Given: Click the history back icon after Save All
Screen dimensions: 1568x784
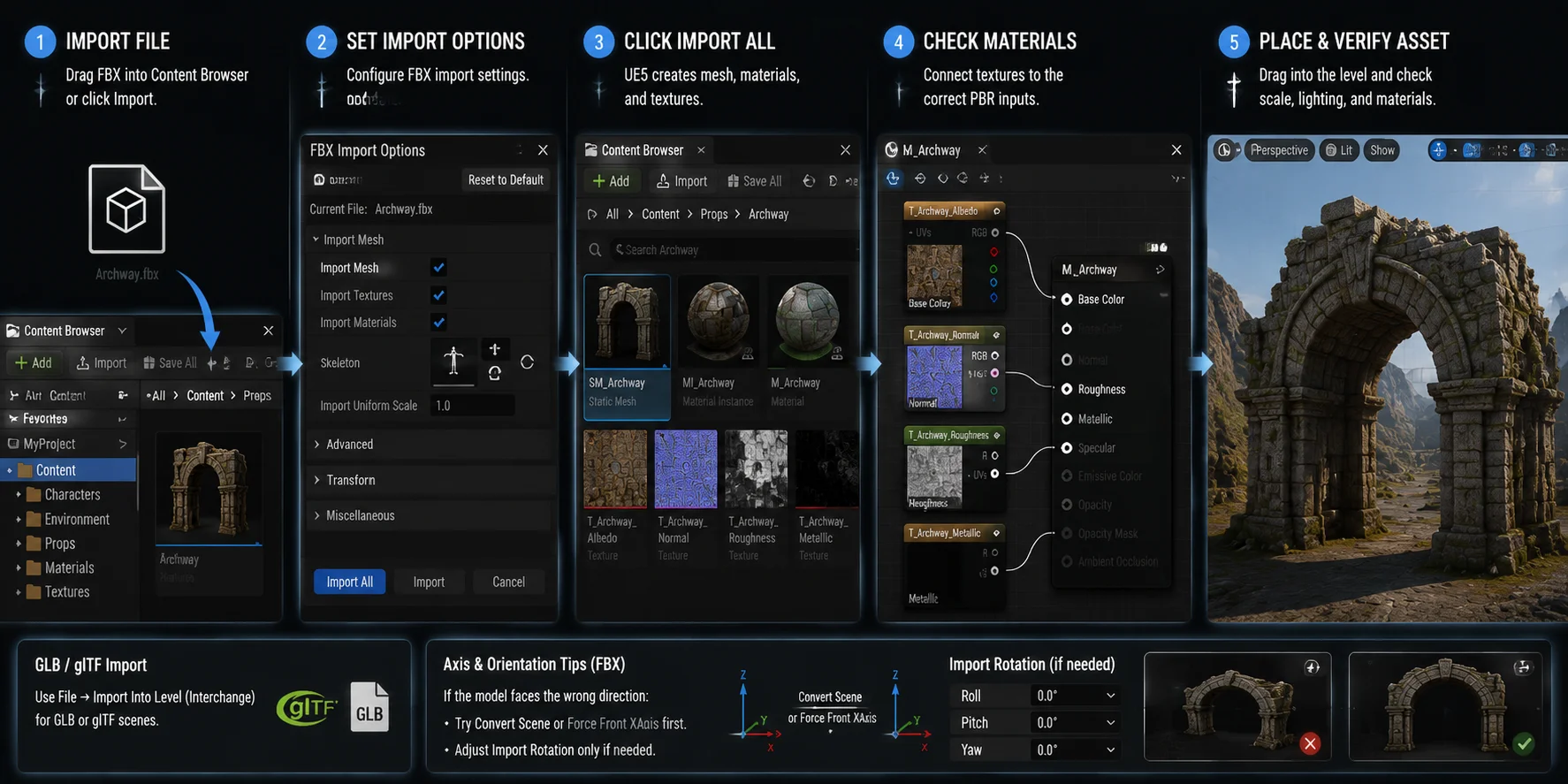Looking at the screenshot, I should point(809,181).
